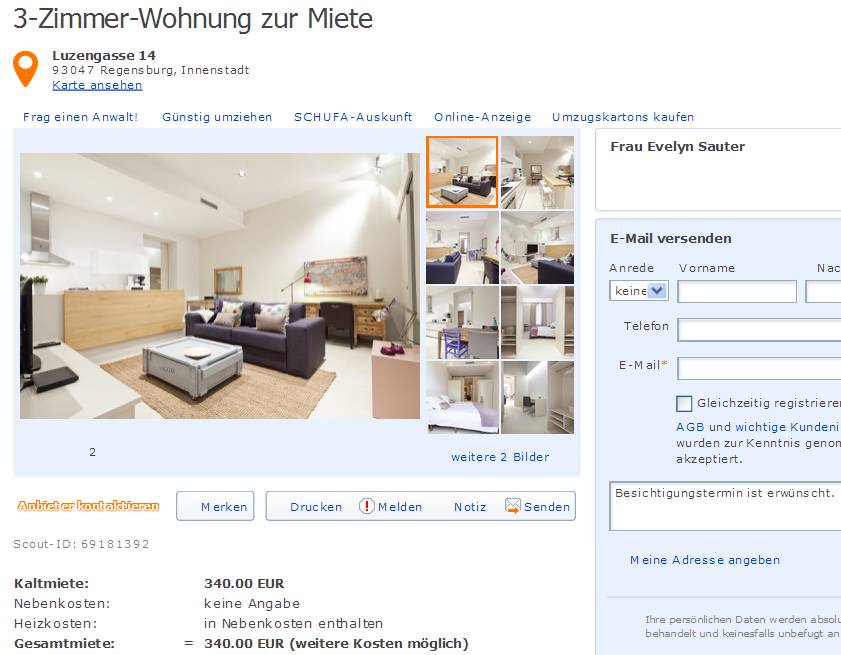The image size is (841, 655).
Task: Go to SCHUFA-Auskunft
Action: click(353, 117)
